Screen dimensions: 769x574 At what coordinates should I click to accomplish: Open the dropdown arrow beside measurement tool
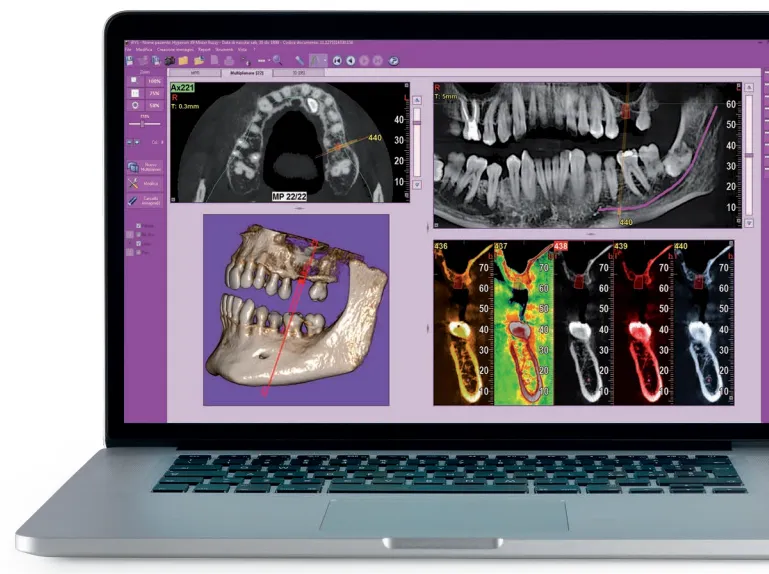[x=322, y=61]
